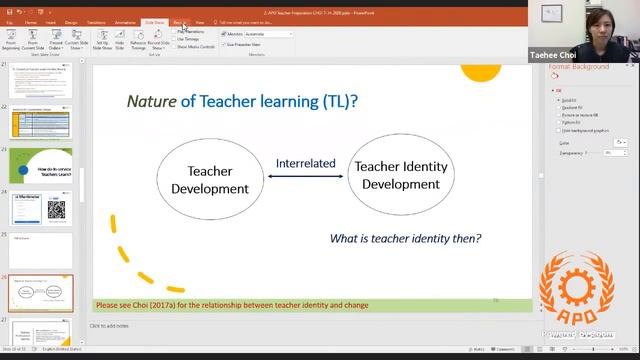Toggle Notes button in status bar
This screenshot has width=640, height=360.
476,349
